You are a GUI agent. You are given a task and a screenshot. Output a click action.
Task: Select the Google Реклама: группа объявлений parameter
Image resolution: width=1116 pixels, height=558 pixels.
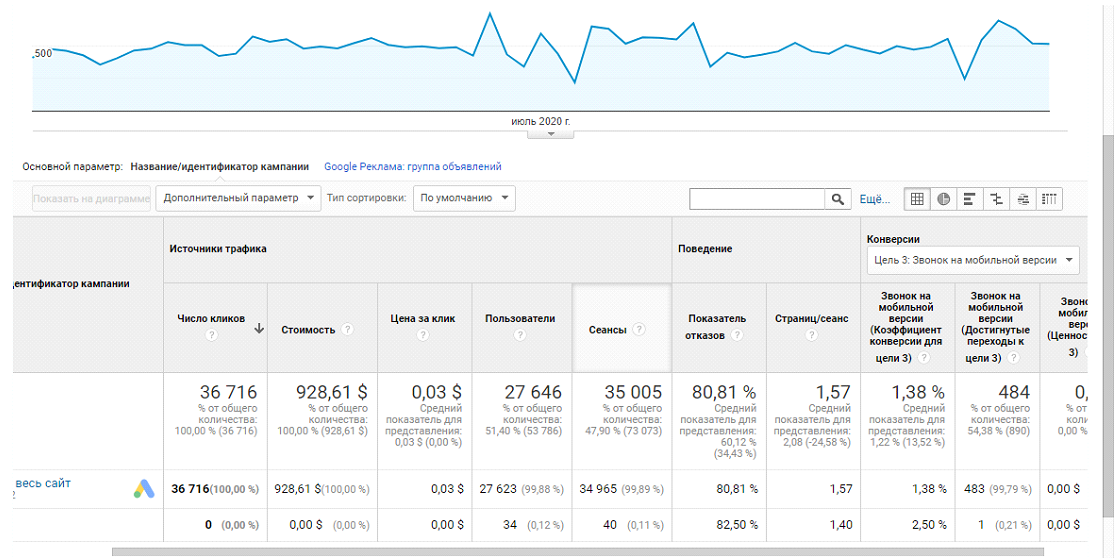coord(413,167)
